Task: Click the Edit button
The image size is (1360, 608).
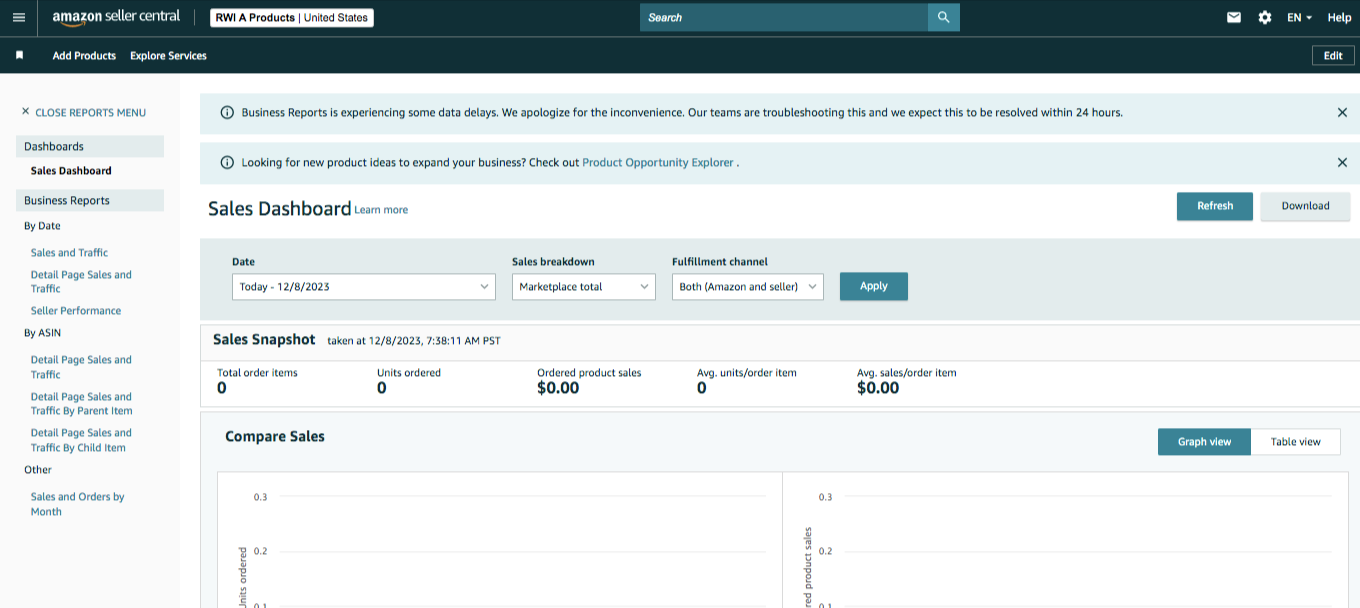Action: point(1333,56)
